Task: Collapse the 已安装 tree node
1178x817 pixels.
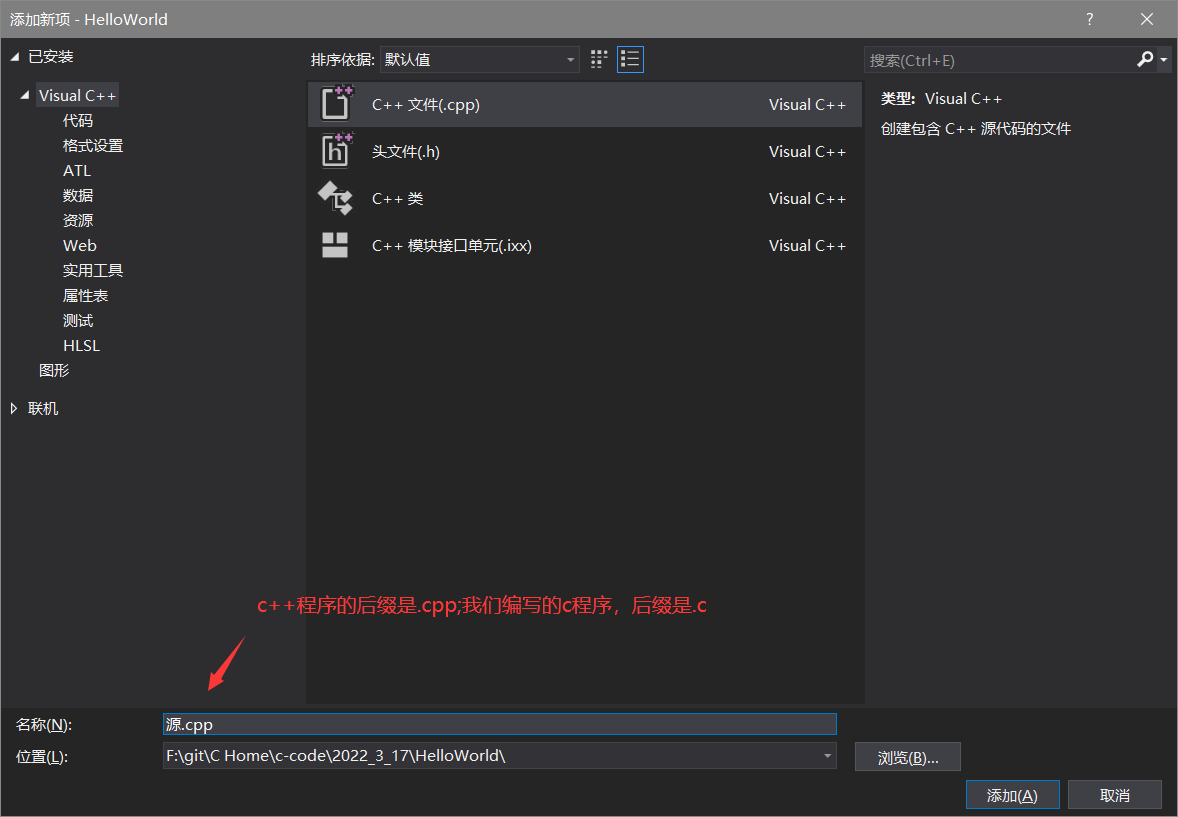Action: [14, 57]
